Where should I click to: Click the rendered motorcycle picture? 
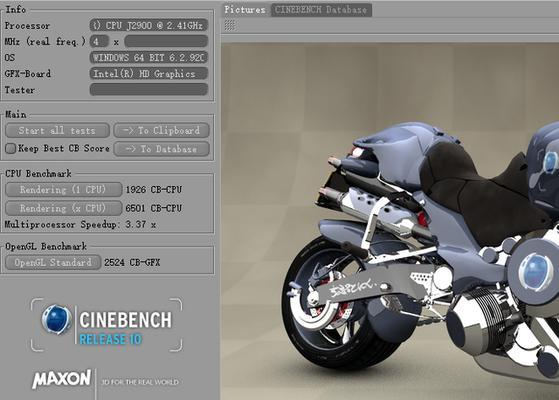tap(390, 221)
